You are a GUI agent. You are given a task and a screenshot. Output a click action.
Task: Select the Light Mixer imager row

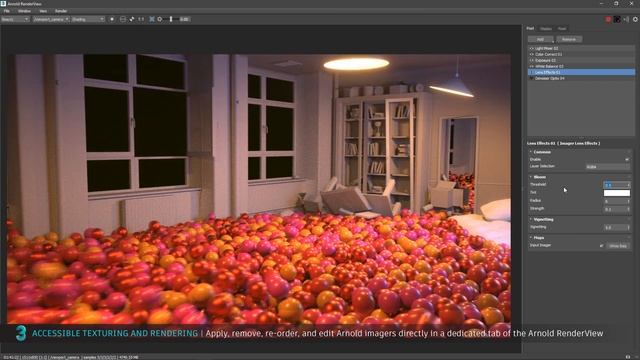581,49
